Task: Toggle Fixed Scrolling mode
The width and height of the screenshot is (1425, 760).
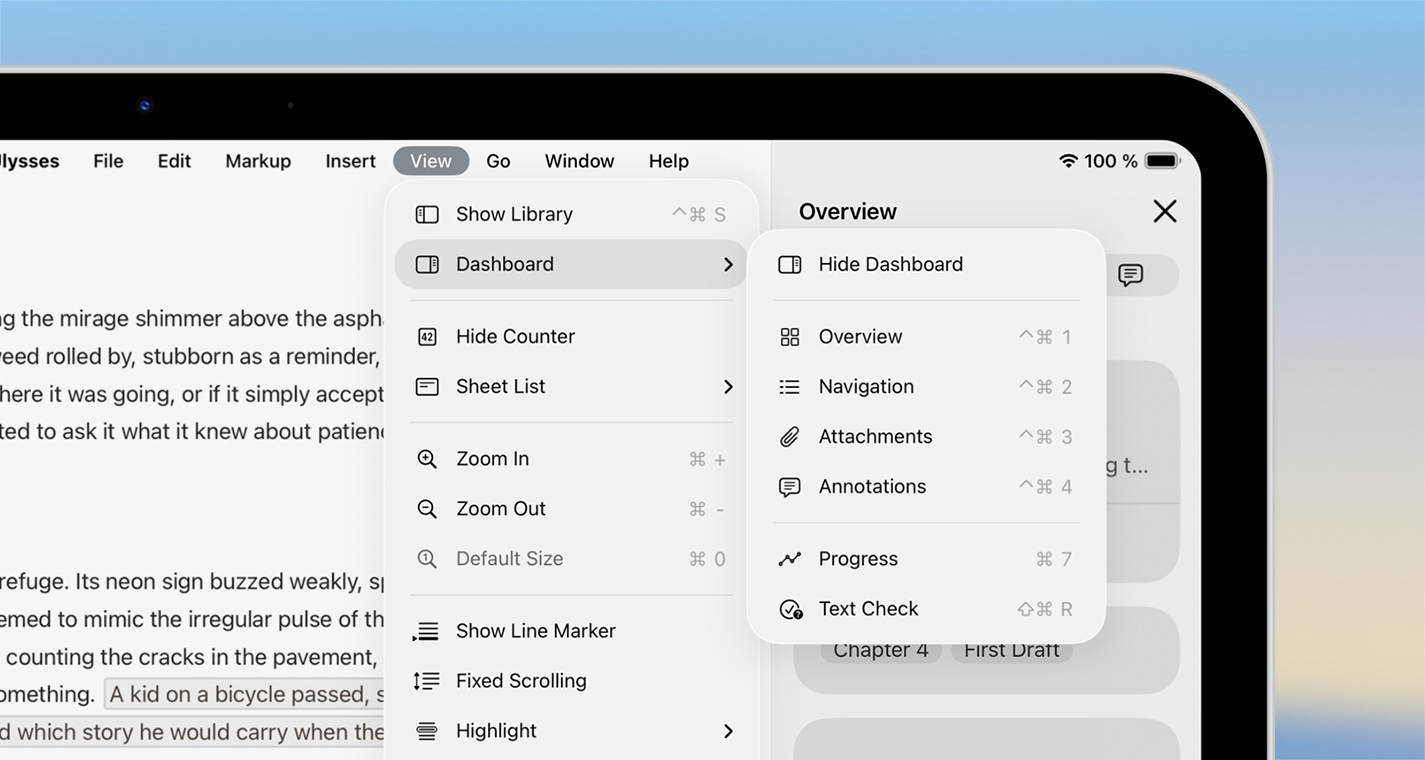Action: (520, 681)
